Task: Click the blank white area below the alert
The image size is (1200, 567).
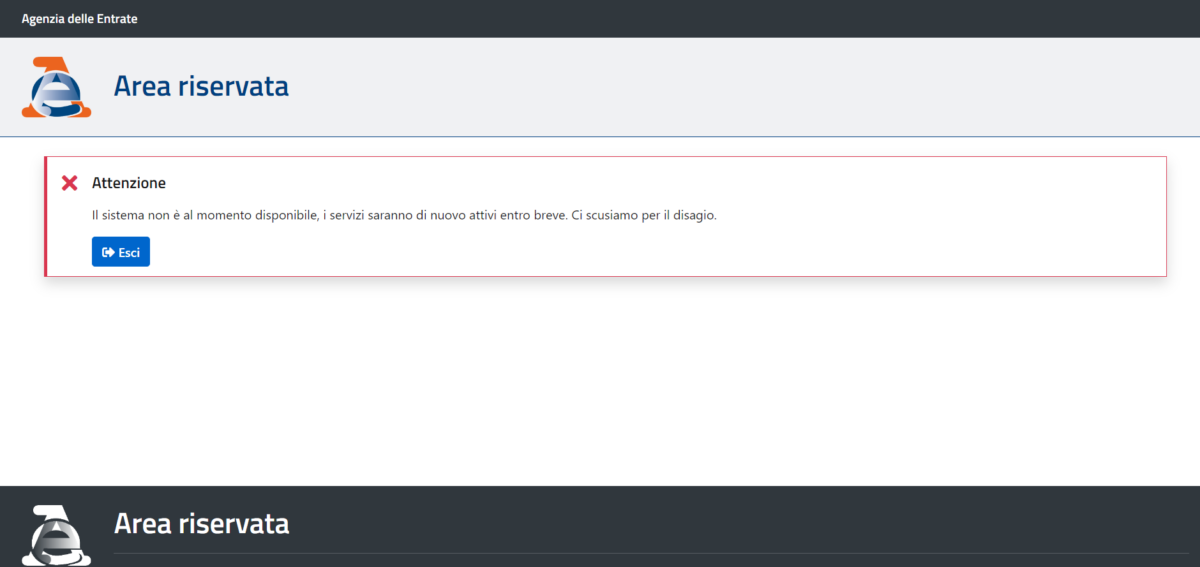Action: pos(600,390)
